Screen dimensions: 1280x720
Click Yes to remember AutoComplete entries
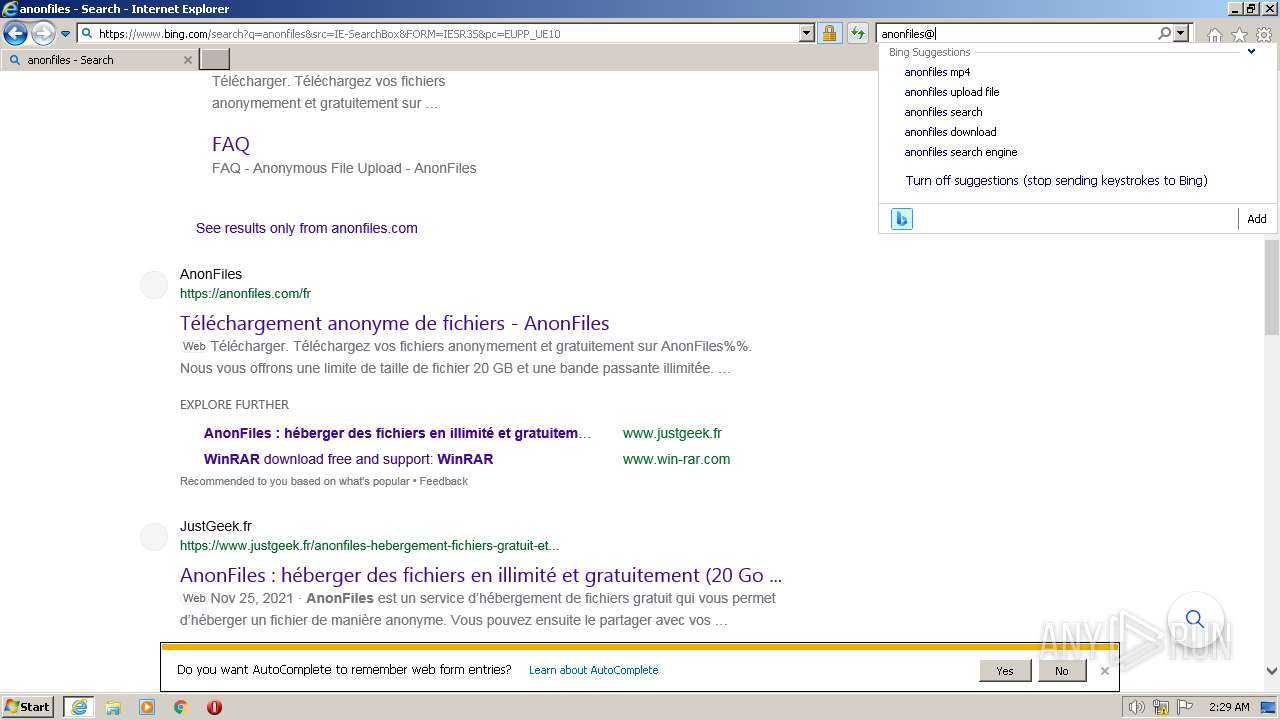(x=1005, y=671)
